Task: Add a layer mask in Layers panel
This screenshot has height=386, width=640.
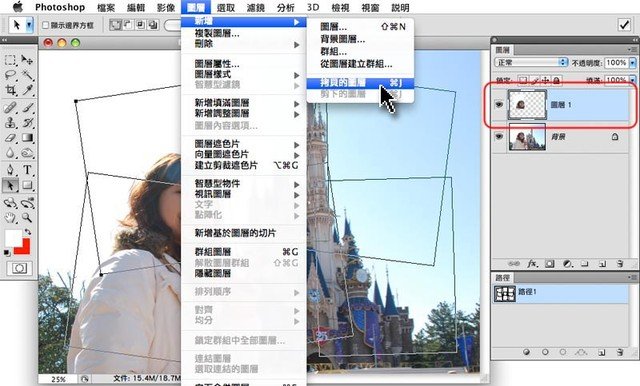Action: click(x=550, y=264)
